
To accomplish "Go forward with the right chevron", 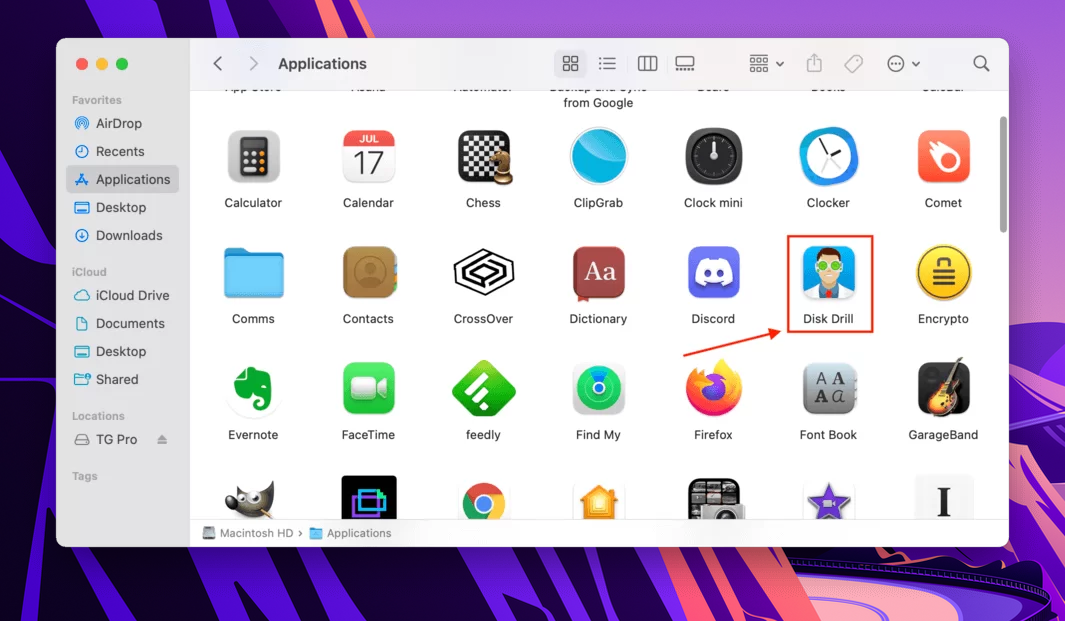I will click(x=253, y=64).
